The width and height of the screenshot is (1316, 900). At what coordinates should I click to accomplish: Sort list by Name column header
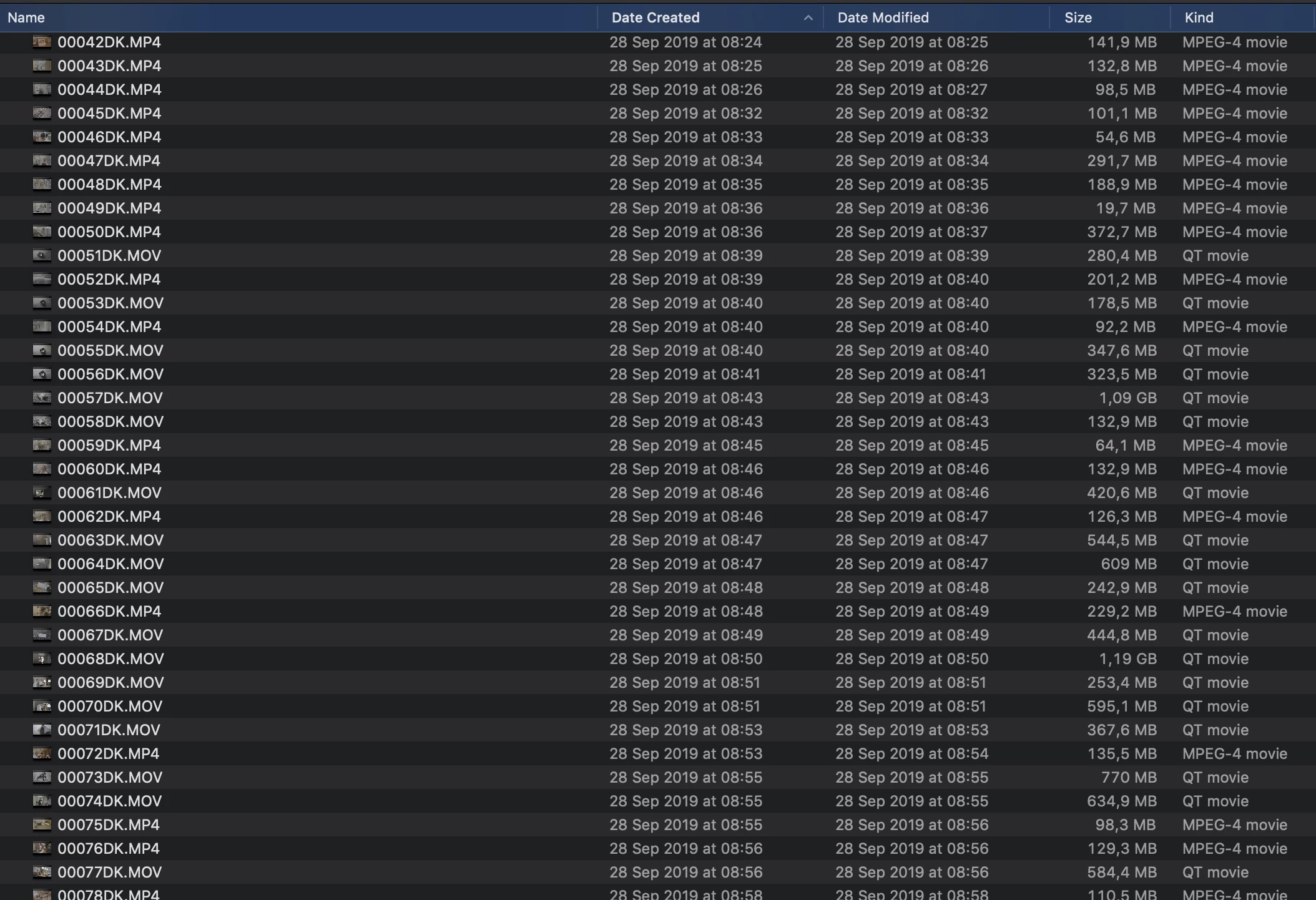pyautogui.click(x=26, y=17)
